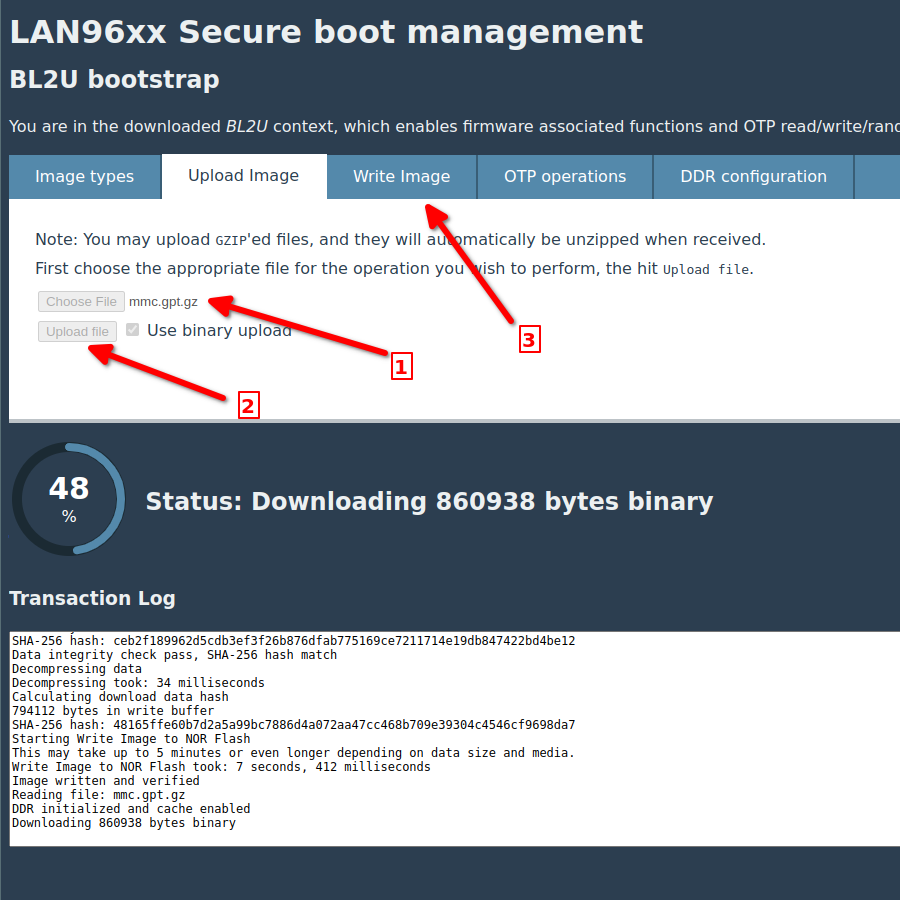
Task: Click the red numbered marker 2
Action: coord(248,405)
